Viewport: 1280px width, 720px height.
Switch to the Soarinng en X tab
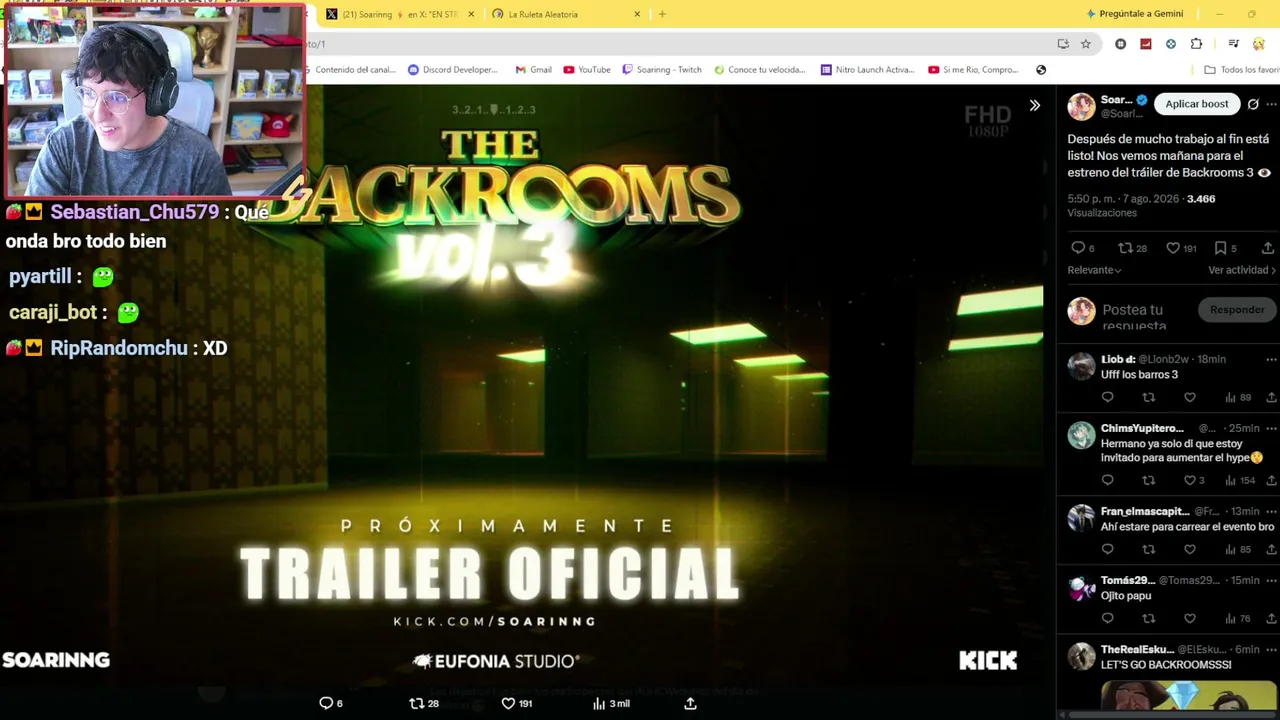[400, 14]
